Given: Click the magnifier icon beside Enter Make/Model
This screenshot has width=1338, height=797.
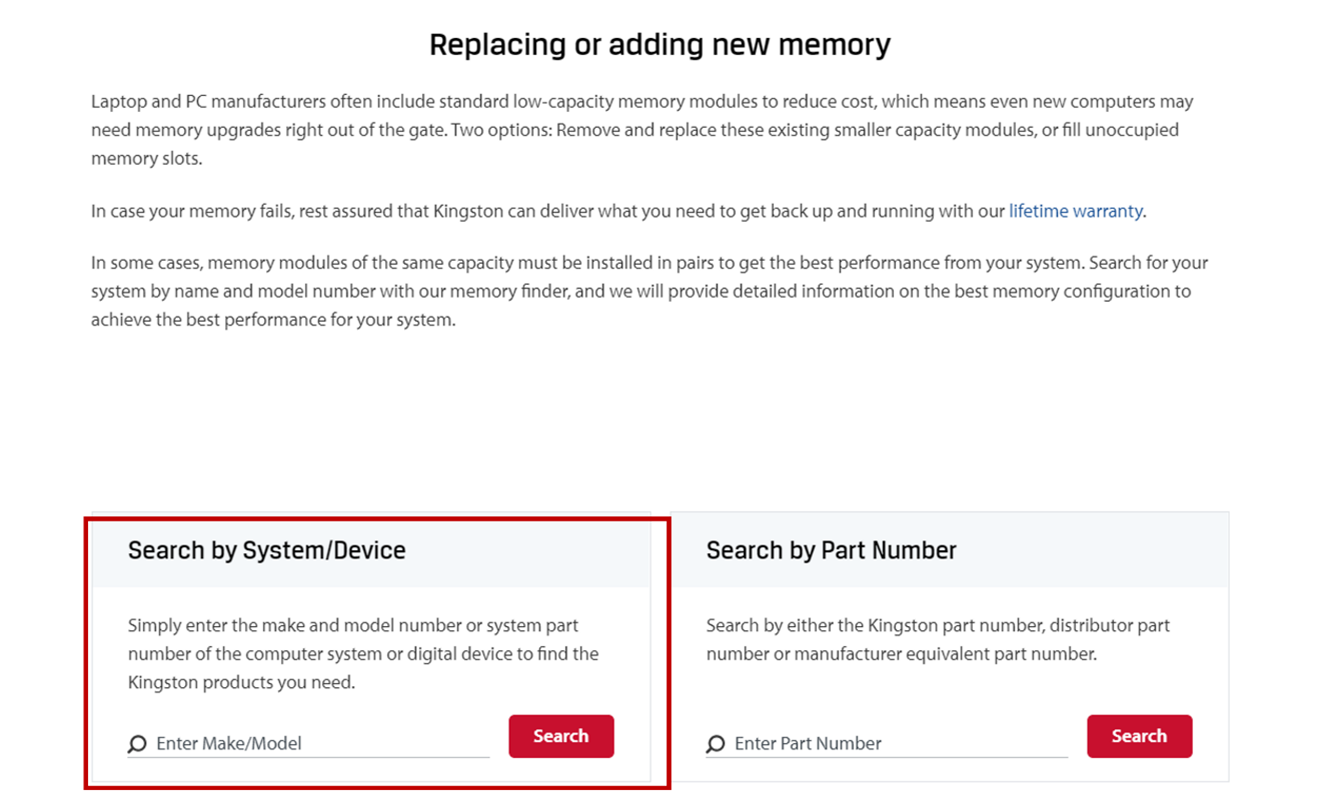Looking at the screenshot, I should [137, 744].
